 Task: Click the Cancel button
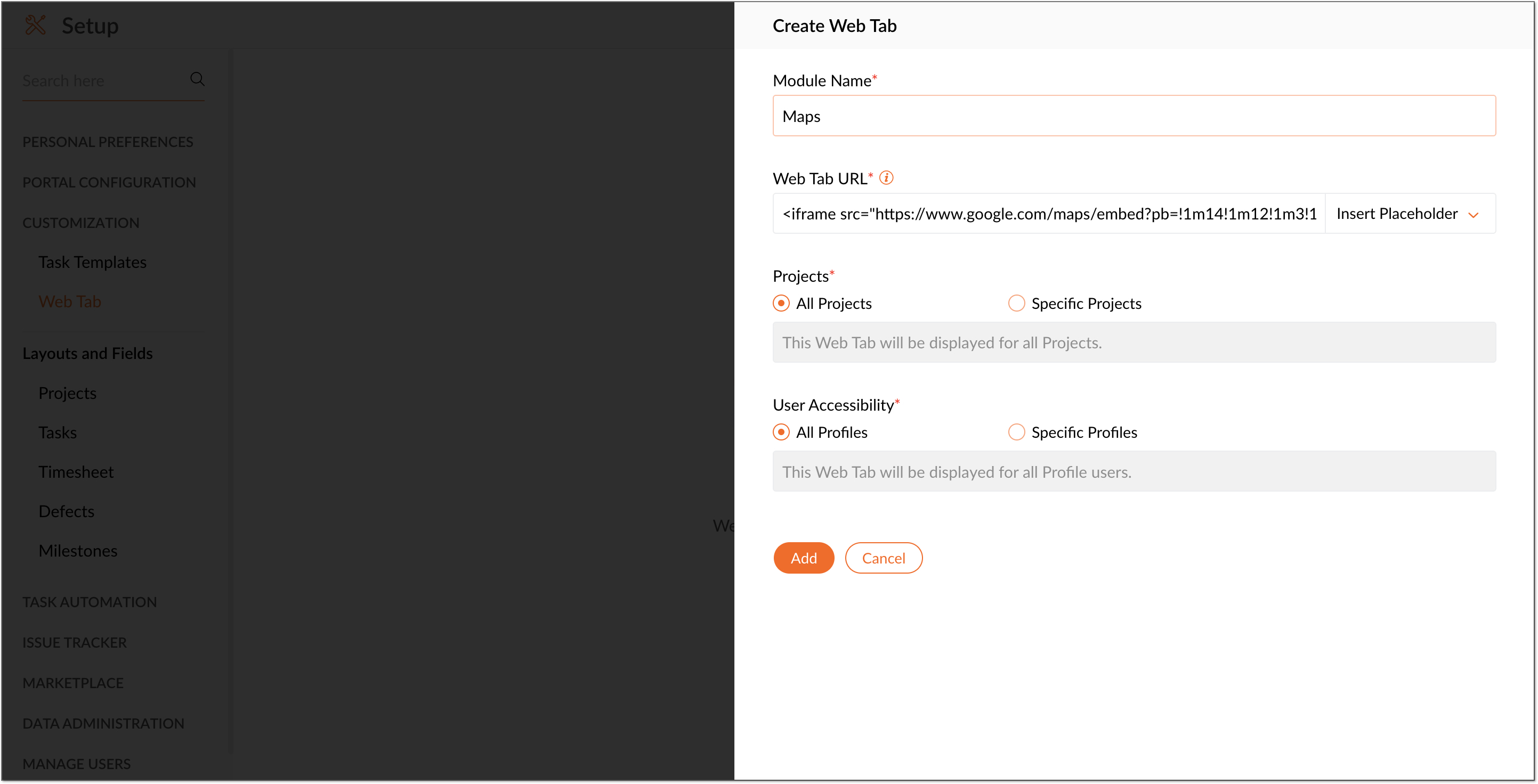pos(884,558)
